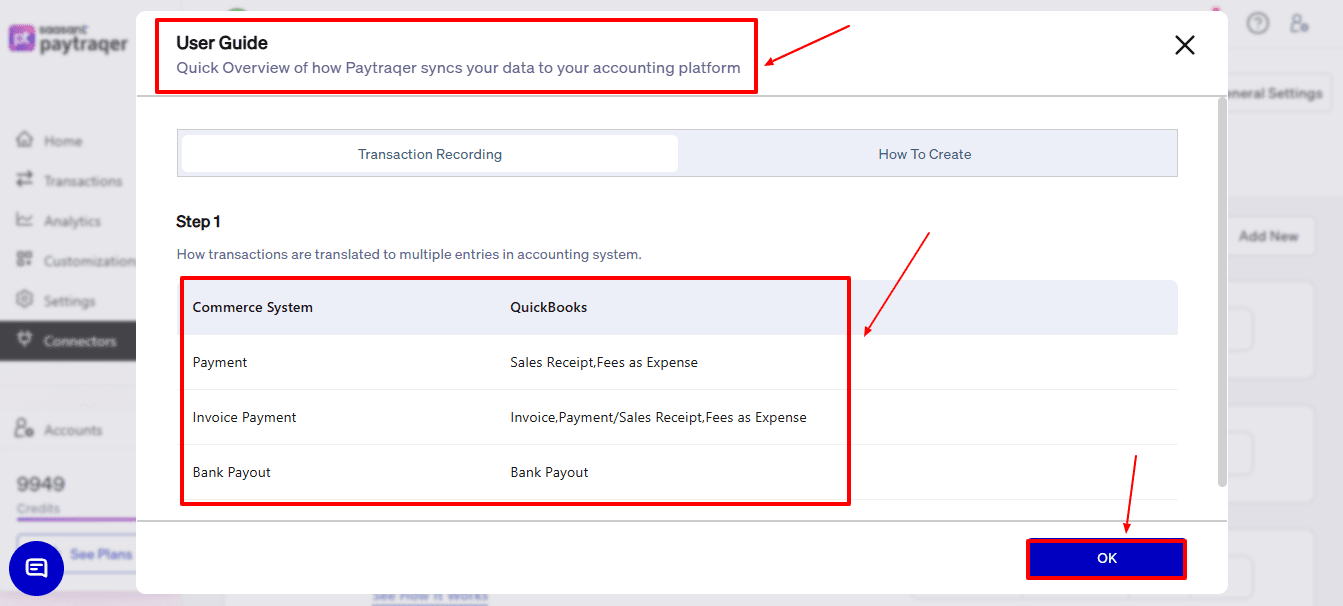The width and height of the screenshot is (1343, 606).
Task: Click the dialog's vertical scrollbar
Action: (1222, 292)
